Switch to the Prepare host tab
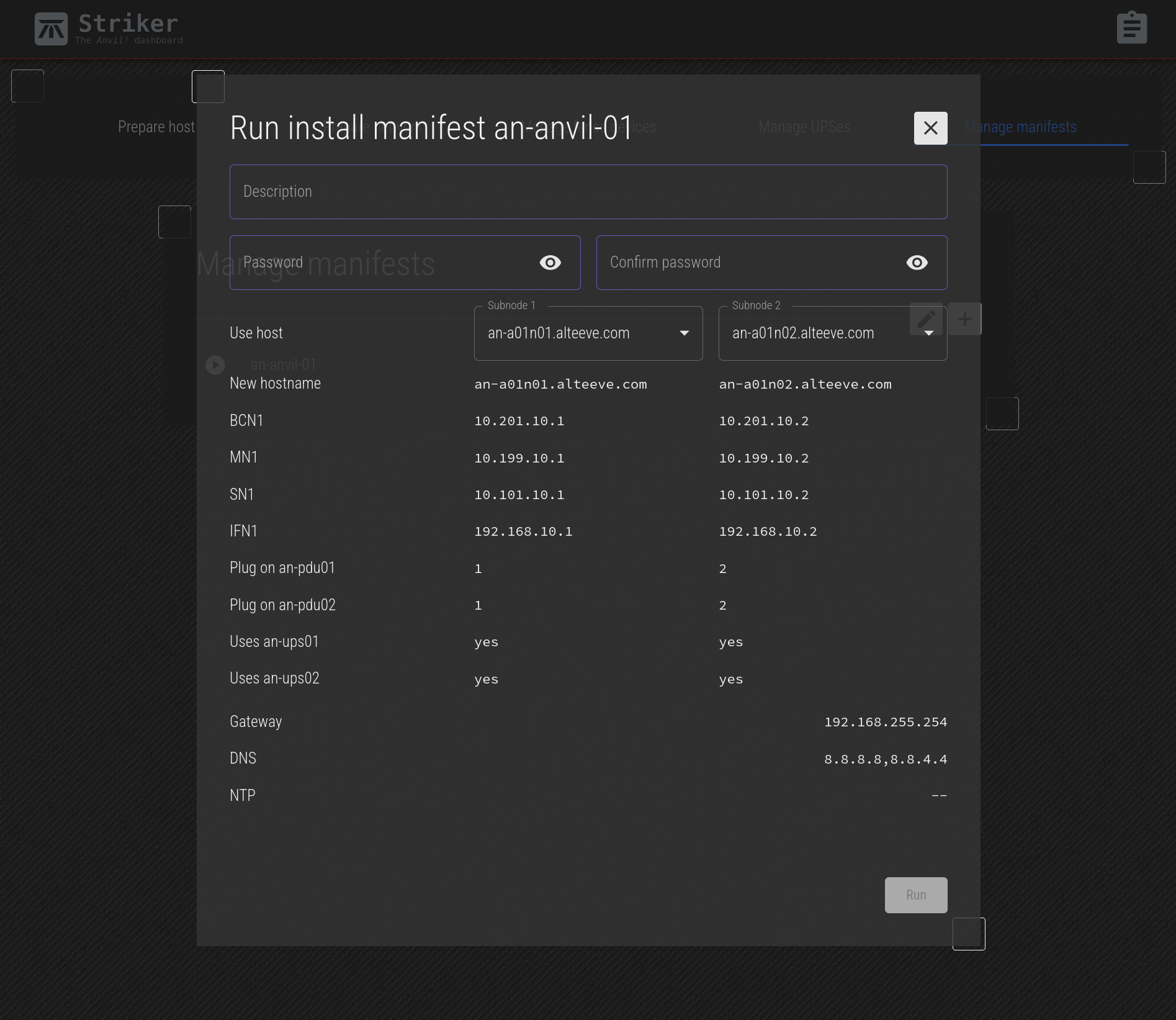 156,127
